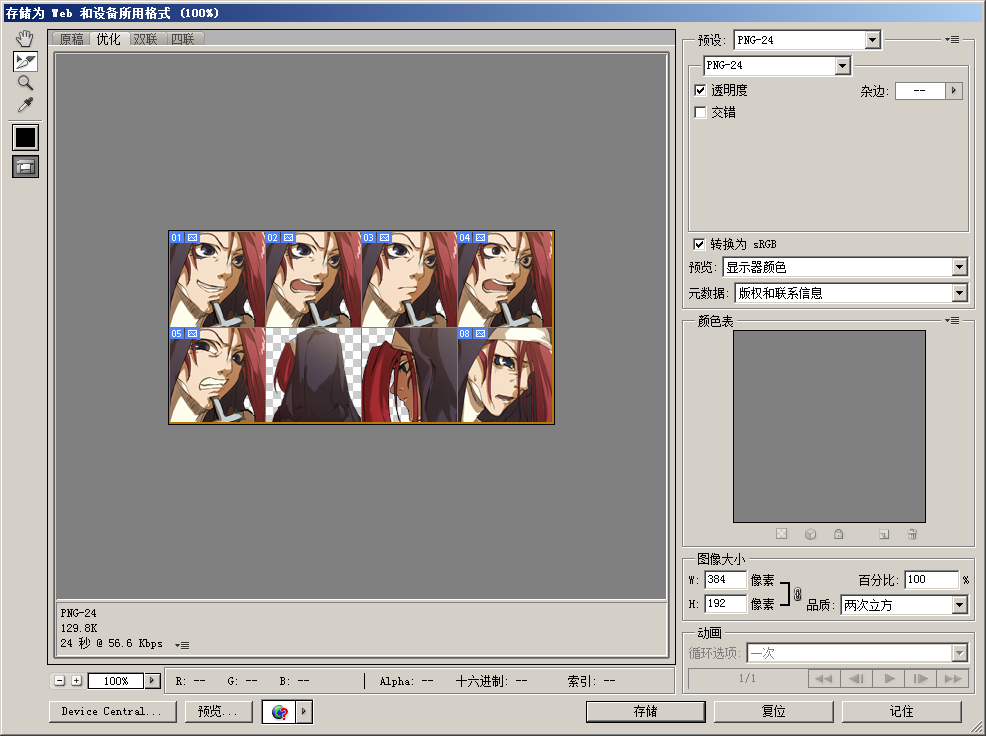Viewport: 986px width, 736px height.
Task: Click the slice 02 image badge icon
Action: (x=289, y=238)
